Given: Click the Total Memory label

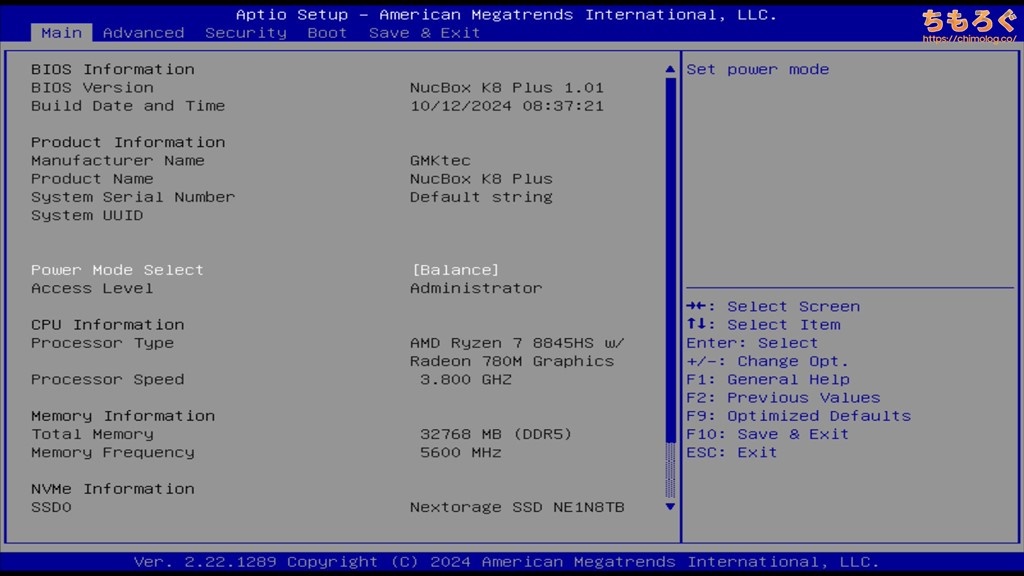Looking at the screenshot, I should (x=92, y=434).
